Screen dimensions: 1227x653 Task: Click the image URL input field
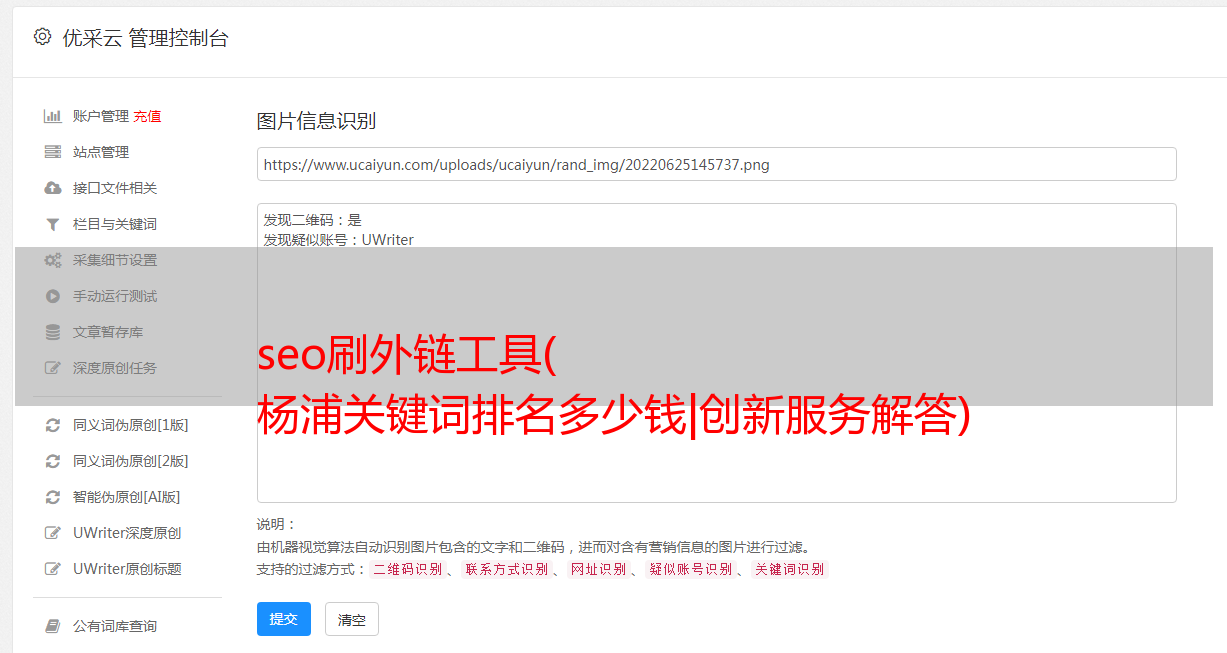click(716, 164)
